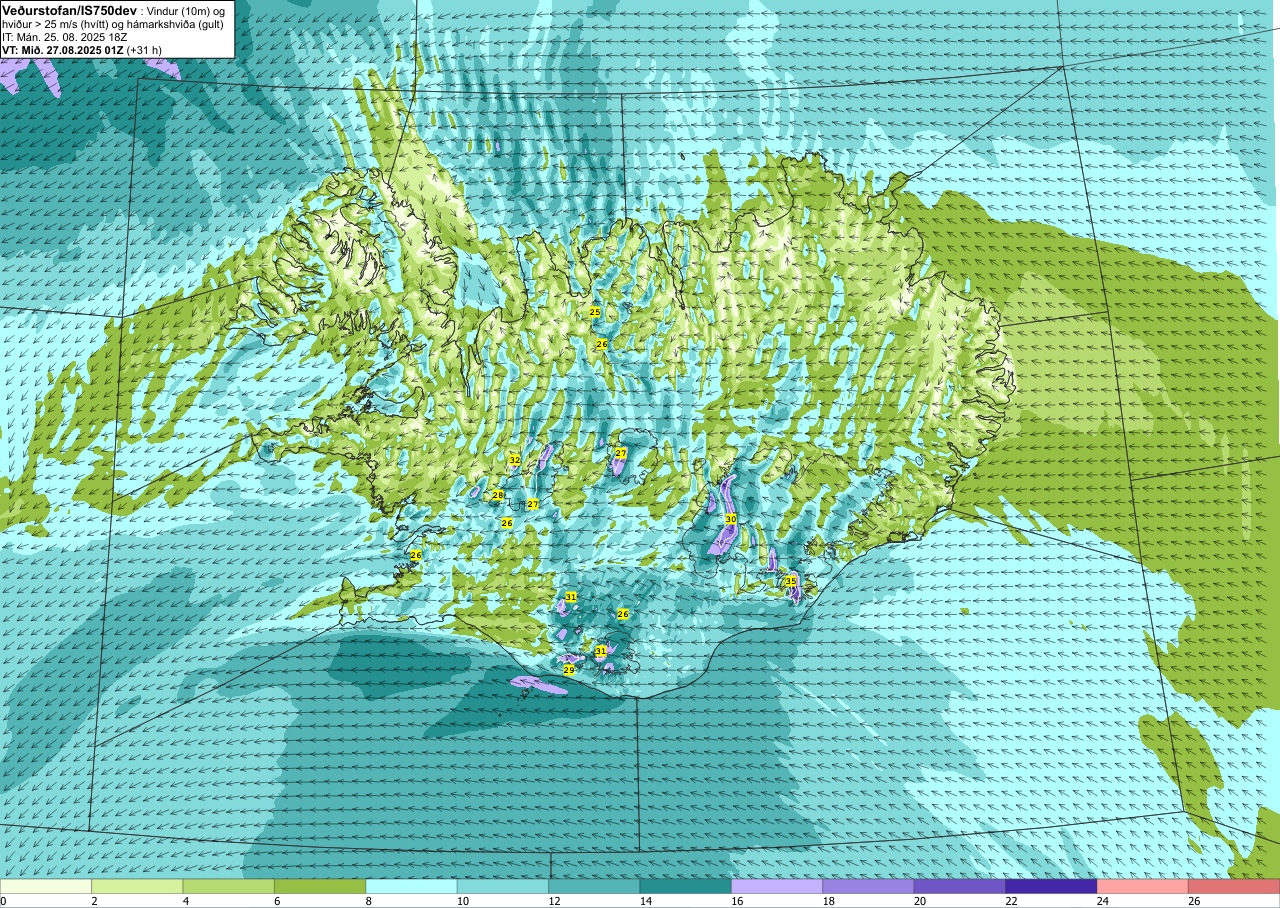Pick the 4–6 m/s green legend swatch
The width and height of the screenshot is (1280, 908).
coord(229,886)
